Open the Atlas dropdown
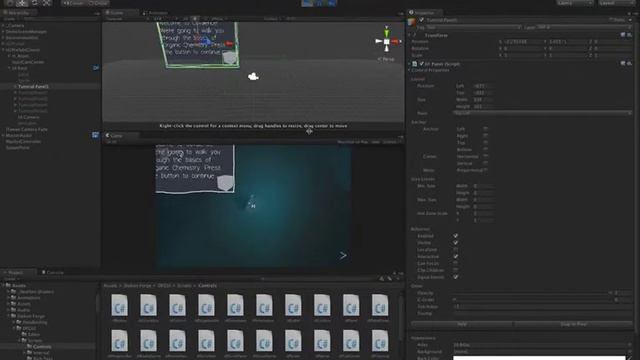 (x=542, y=345)
